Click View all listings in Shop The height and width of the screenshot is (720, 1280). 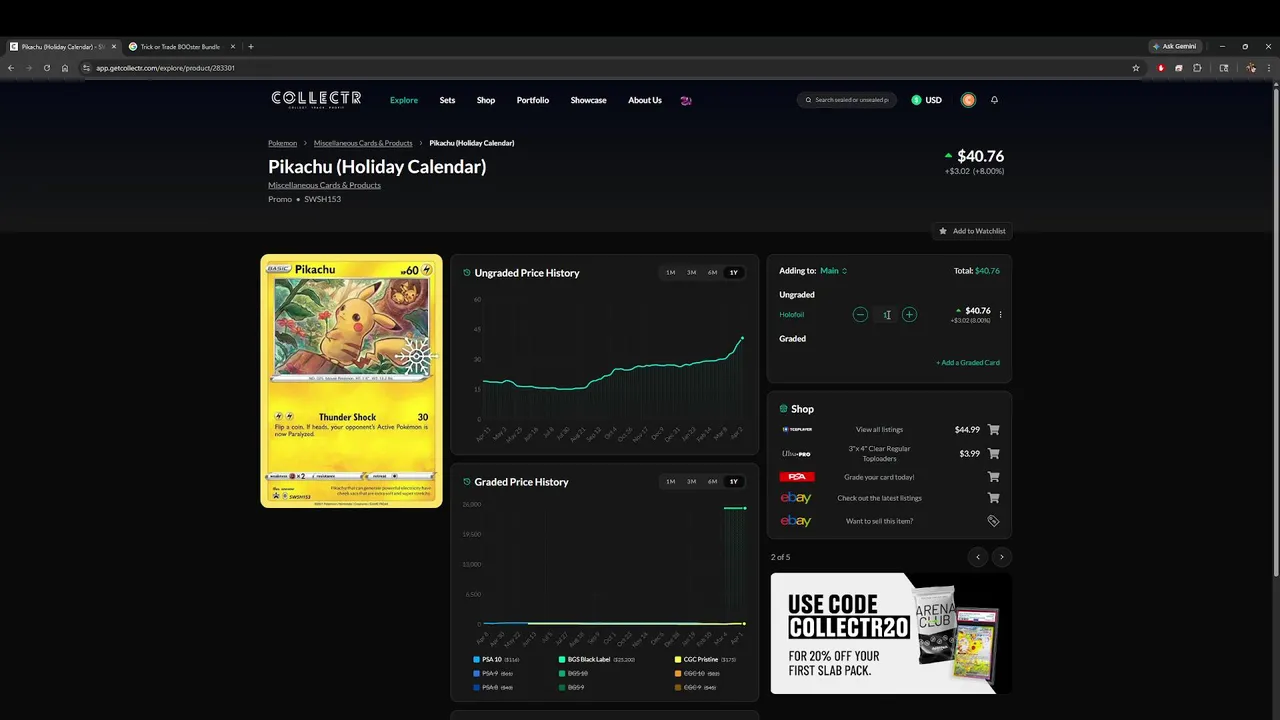click(x=879, y=429)
